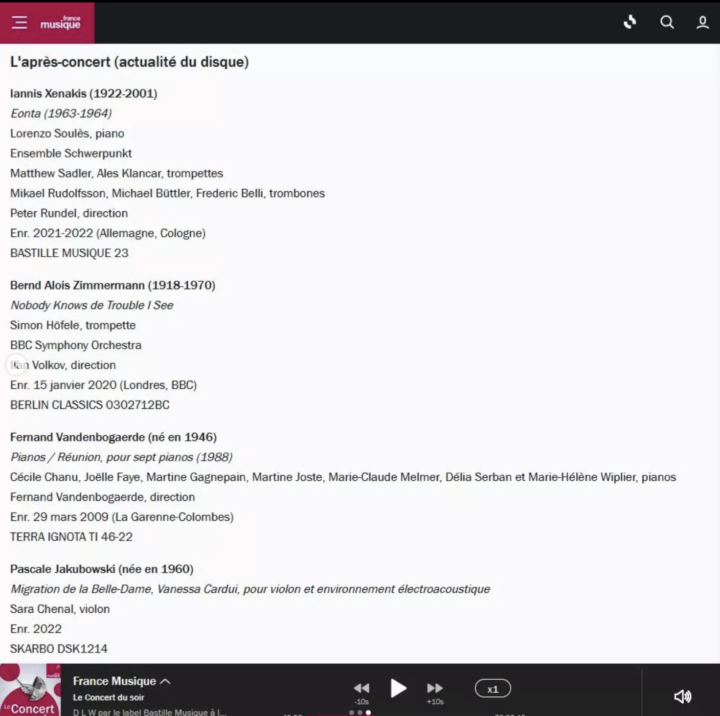Image resolution: width=720 pixels, height=716 pixels.
Task: Click the label TERRA IGNOTA TI 46-22
Action: [71, 537]
